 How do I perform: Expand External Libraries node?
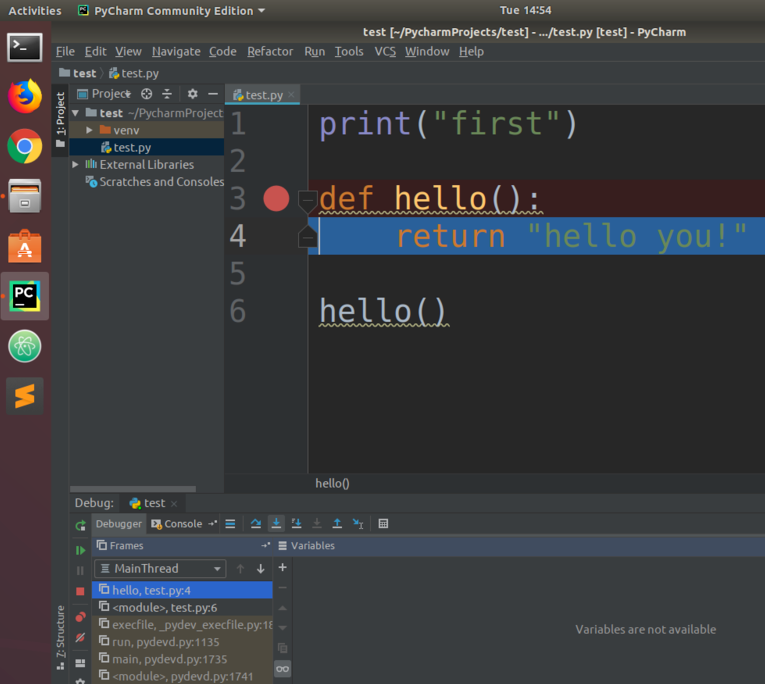click(75, 164)
